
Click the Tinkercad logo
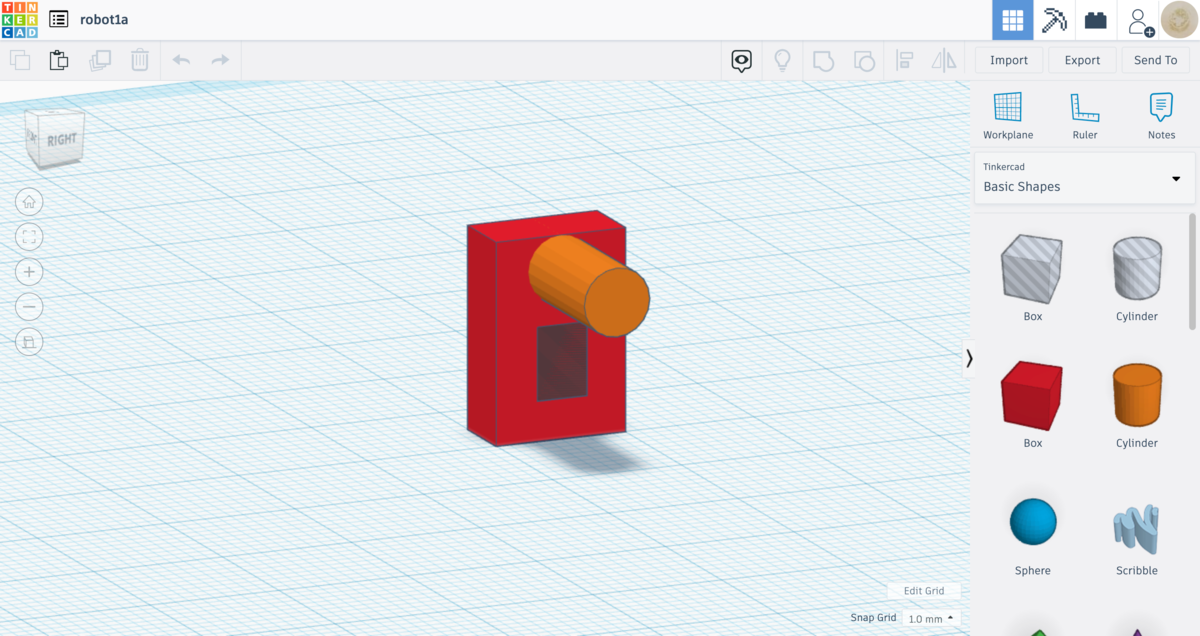(20, 19)
